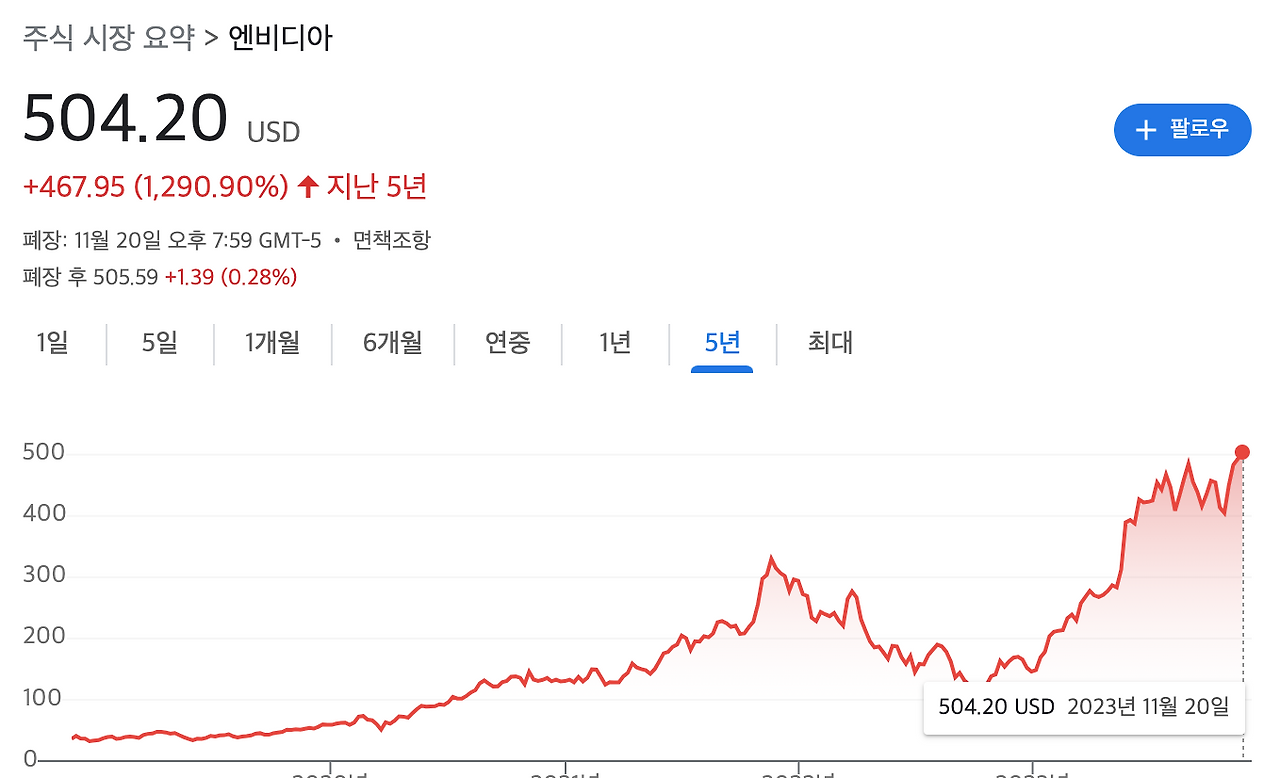Follow the stock with 팔로우 button
The image size is (1280, 778).
tap(1183, 130)
